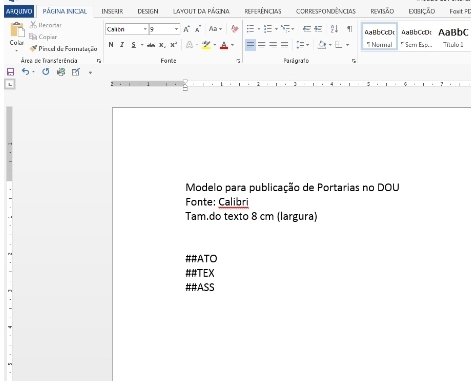Switch to LAYOUT DA PÁGINA tab
Viewport: 471px width, 381px height.
(201, 11)
